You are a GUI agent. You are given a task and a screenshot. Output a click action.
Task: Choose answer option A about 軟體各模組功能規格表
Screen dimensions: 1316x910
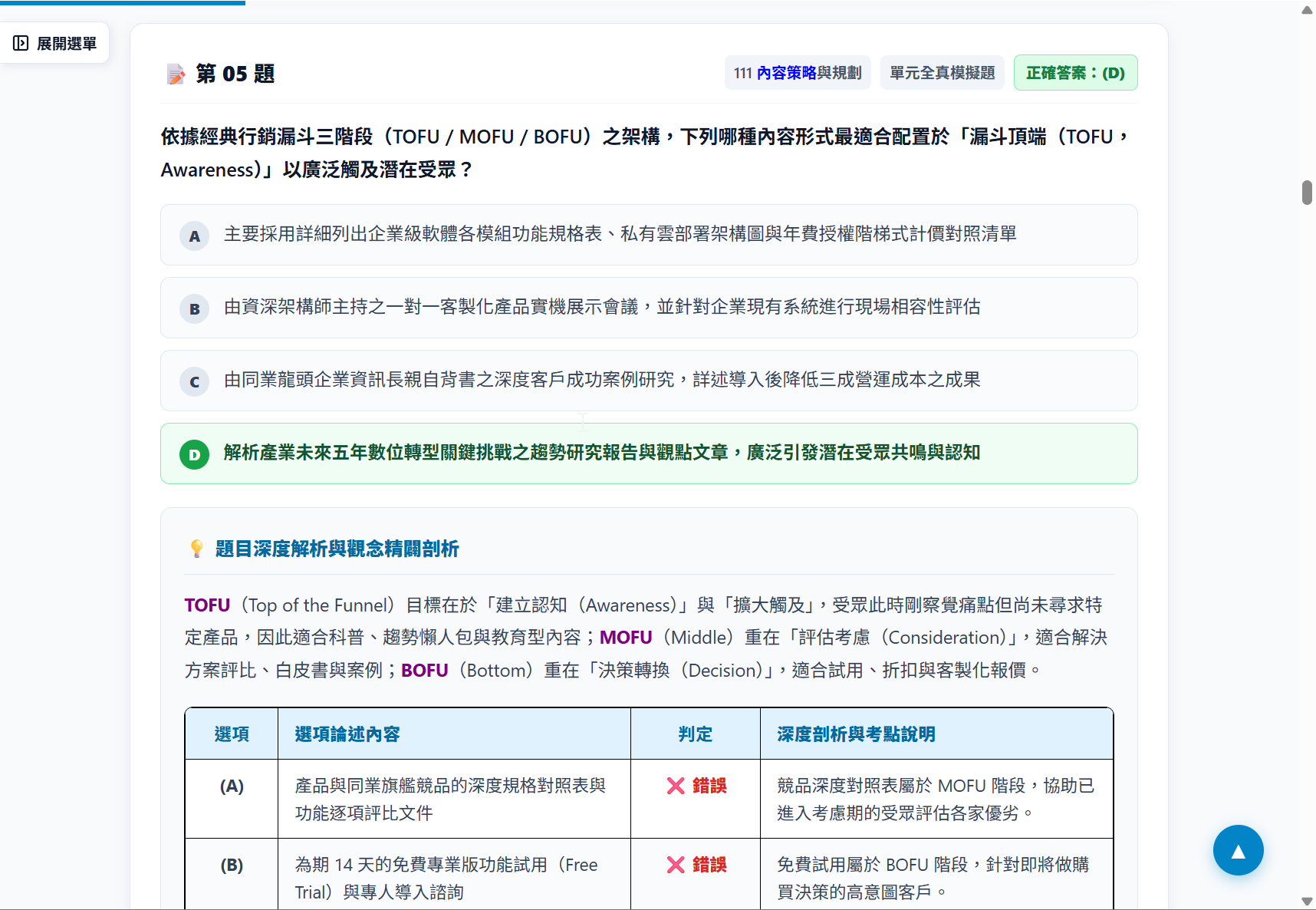tap(649, 235)
